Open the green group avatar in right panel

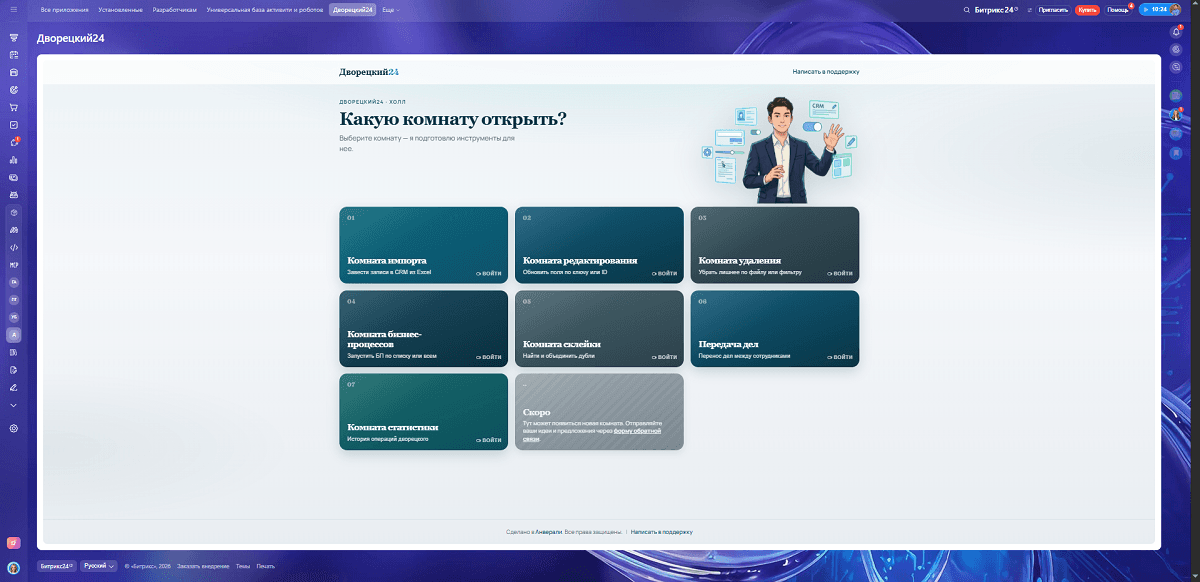tap(1177, 95)
